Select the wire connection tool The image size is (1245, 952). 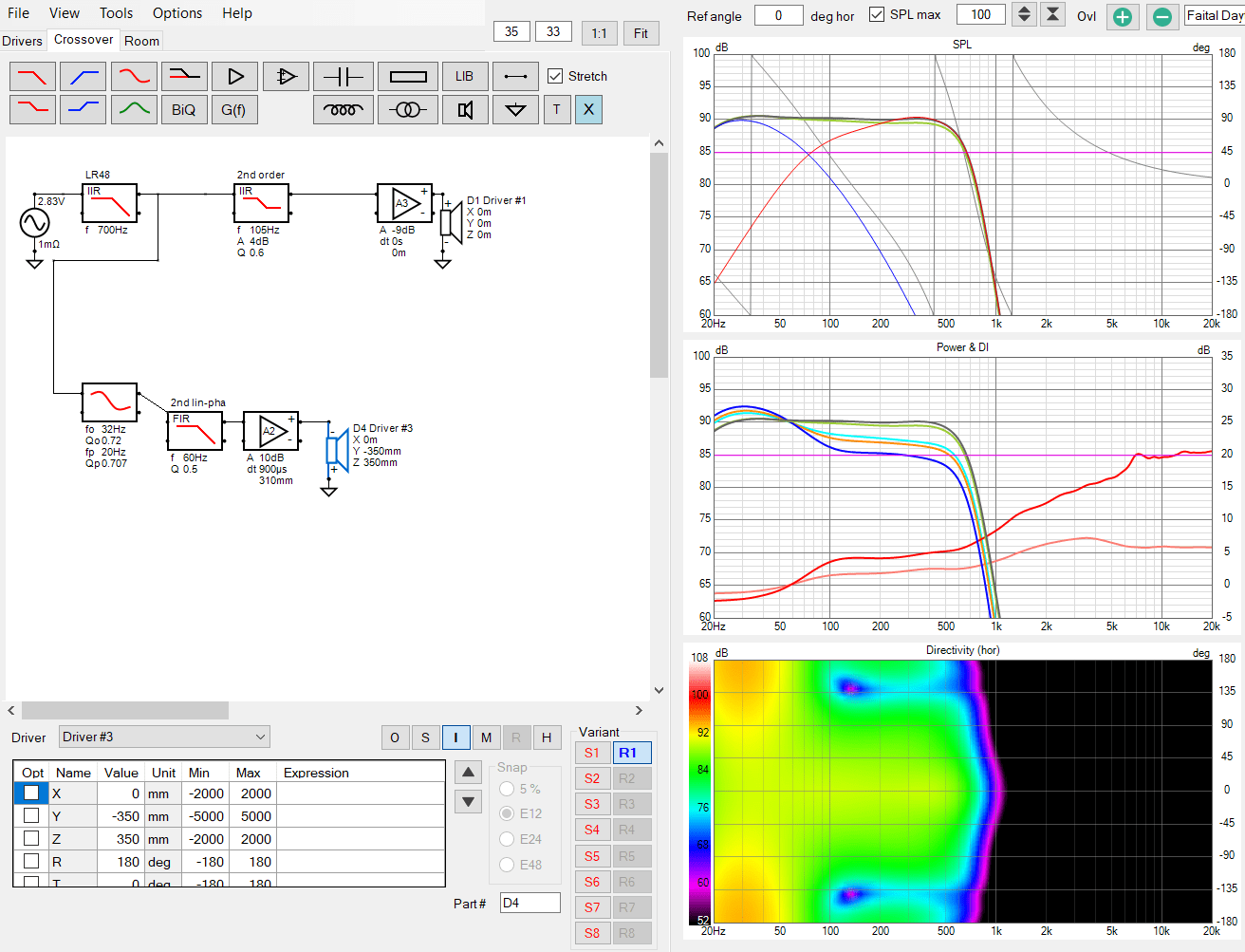(515, 76)
